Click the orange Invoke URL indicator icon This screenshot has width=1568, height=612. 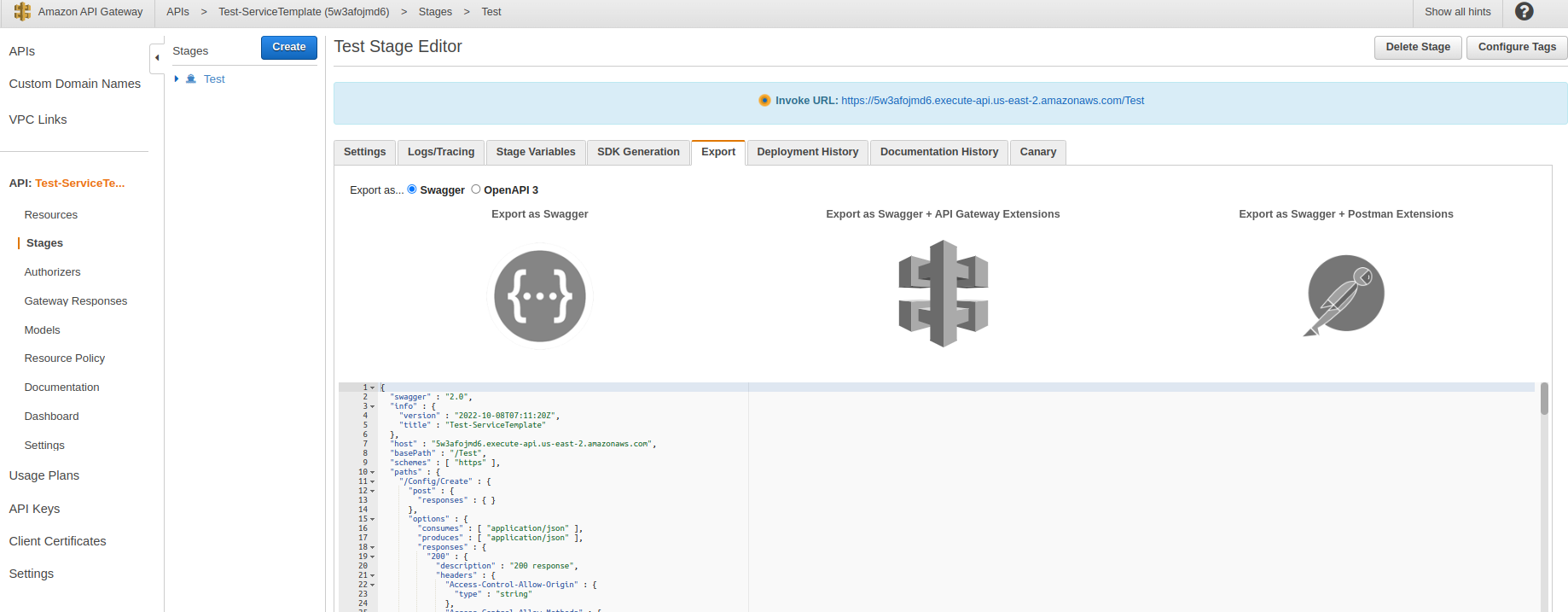point(764,101)
